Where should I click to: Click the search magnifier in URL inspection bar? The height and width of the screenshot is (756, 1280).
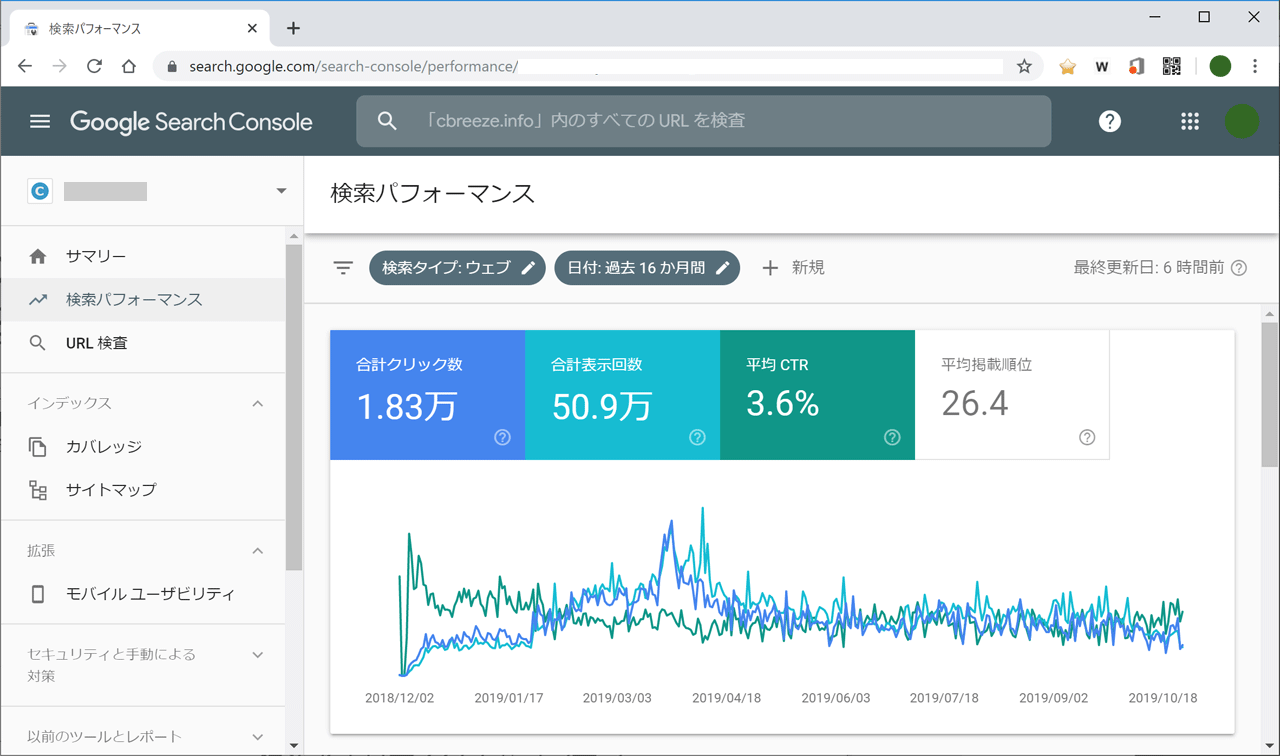[x=387, y=121]
